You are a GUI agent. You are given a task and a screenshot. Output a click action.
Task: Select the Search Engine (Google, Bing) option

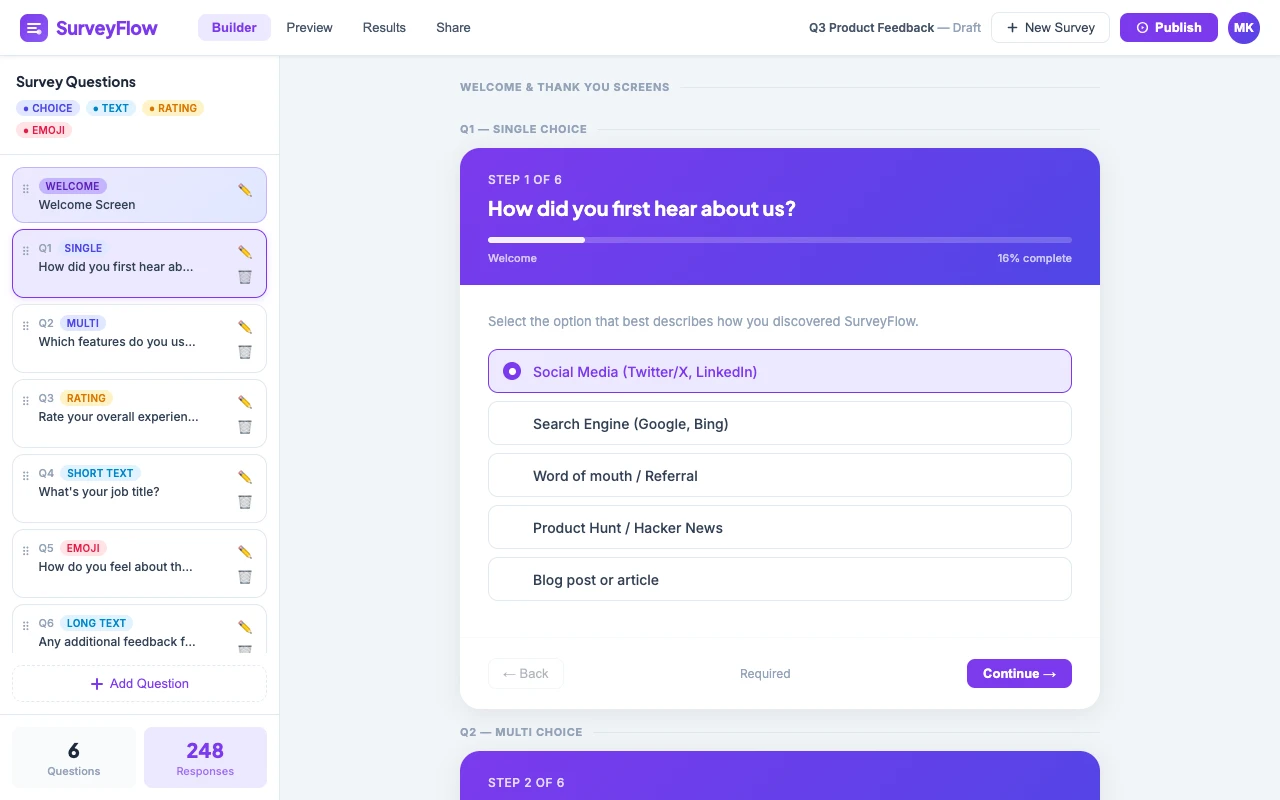pos(780,423)
